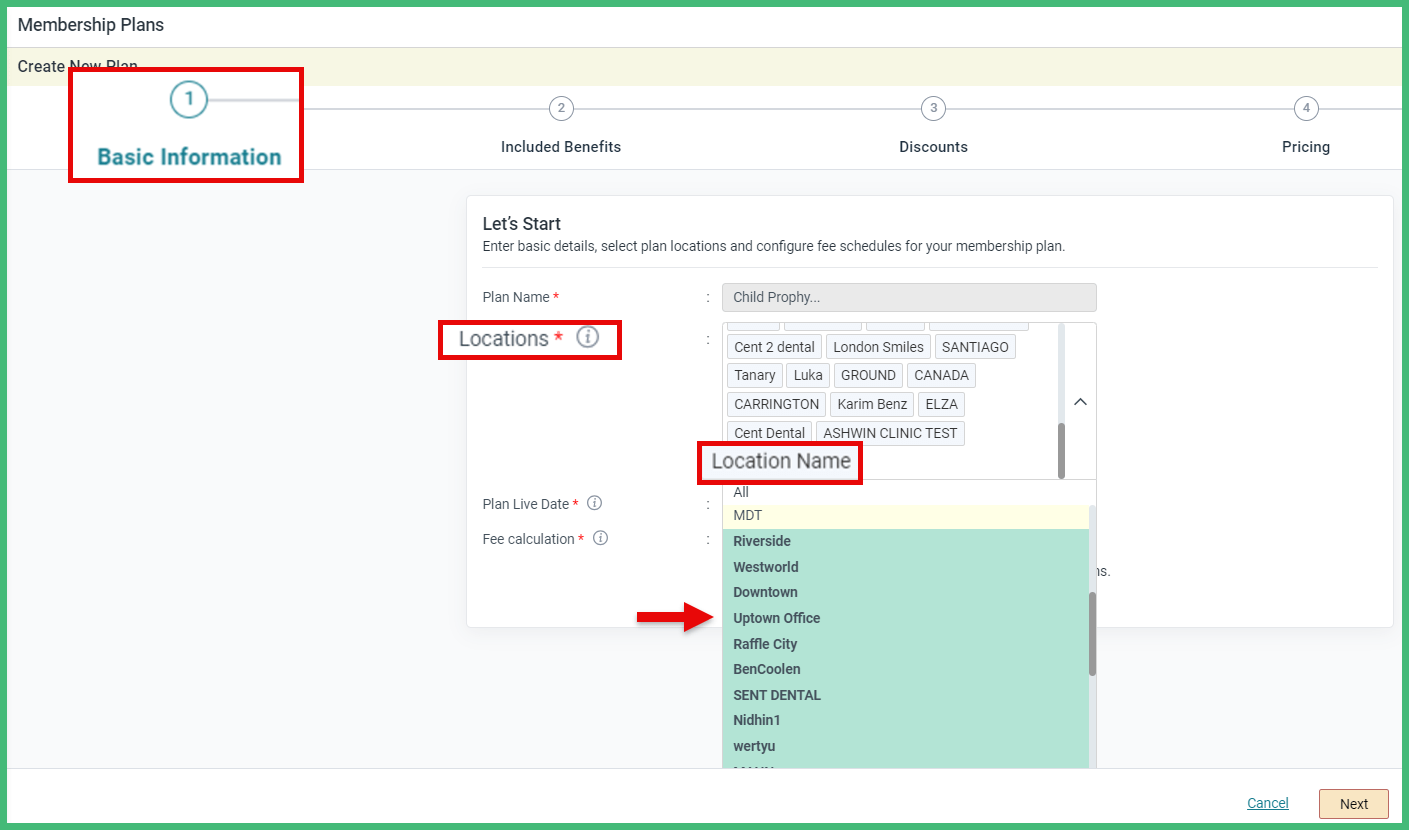This screenshot has width=1409, height=830.
Task: Click the info icon beside Plan Live Date
Action: coord(595,503)
